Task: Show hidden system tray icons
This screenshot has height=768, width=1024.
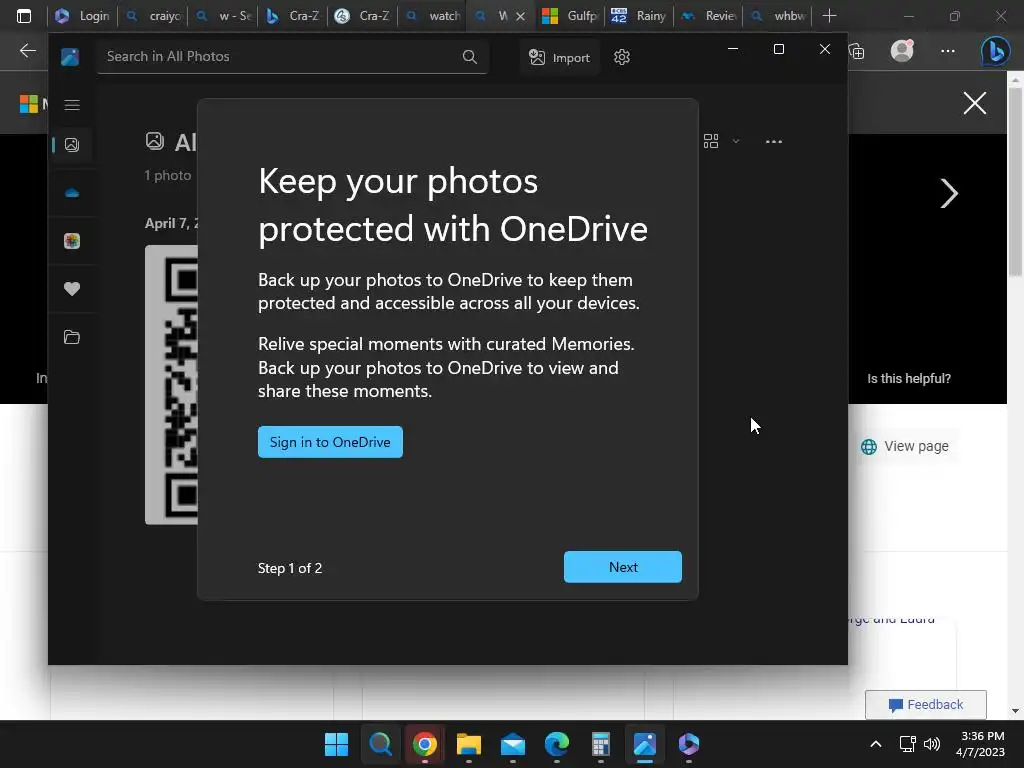Action: (876, 744)
